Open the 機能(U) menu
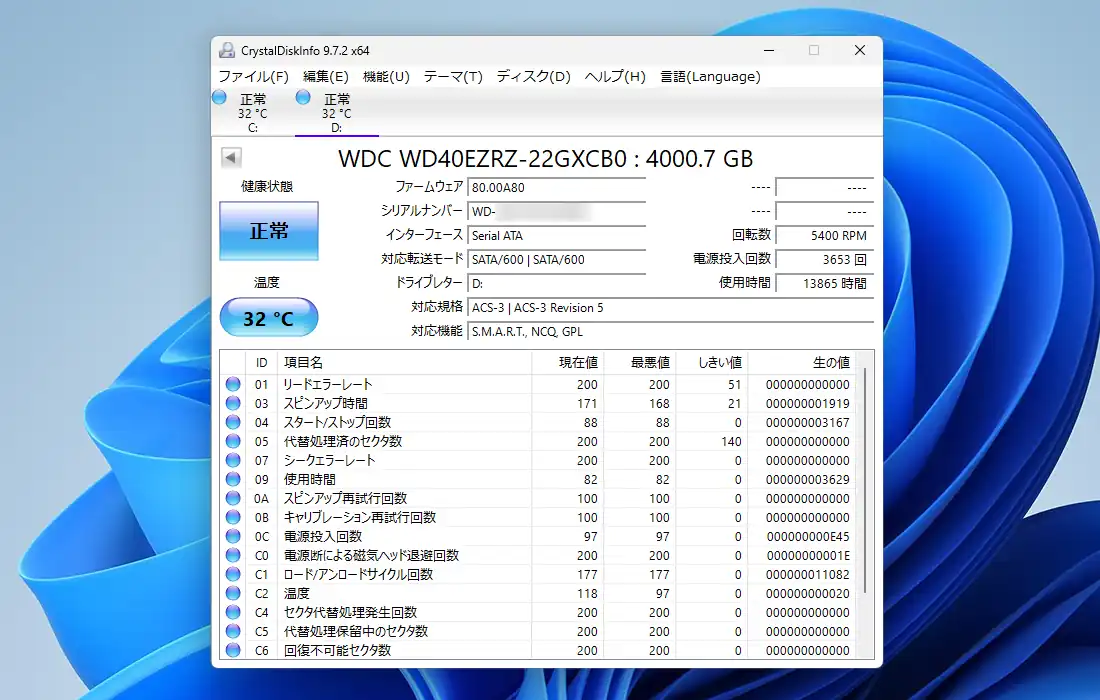Image resolution: width=1100 pixels, height=700 pixels. coord(386,76)
